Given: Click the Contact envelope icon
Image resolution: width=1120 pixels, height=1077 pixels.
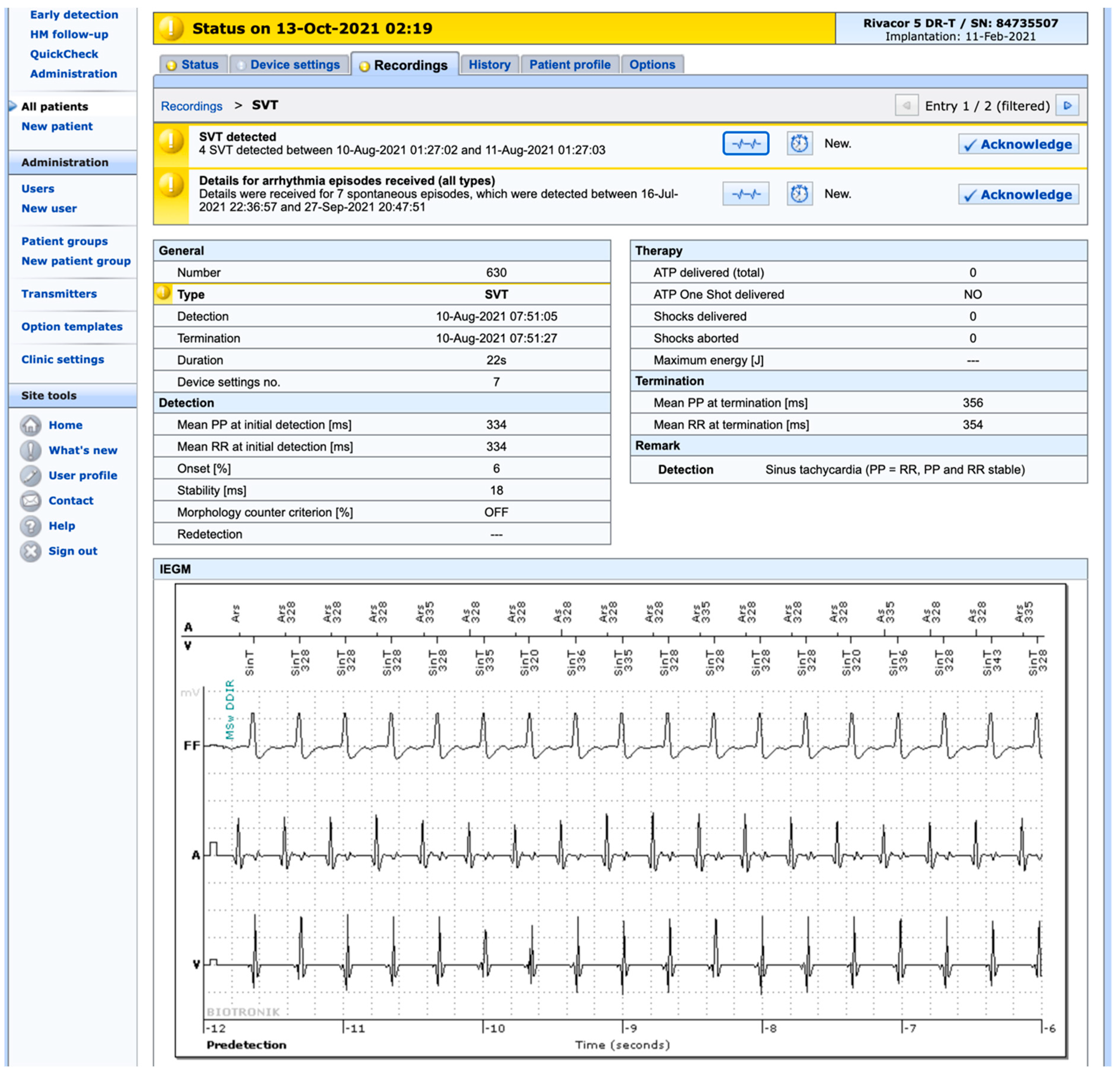Looking at the screenshot, I should tap(30, 501).
